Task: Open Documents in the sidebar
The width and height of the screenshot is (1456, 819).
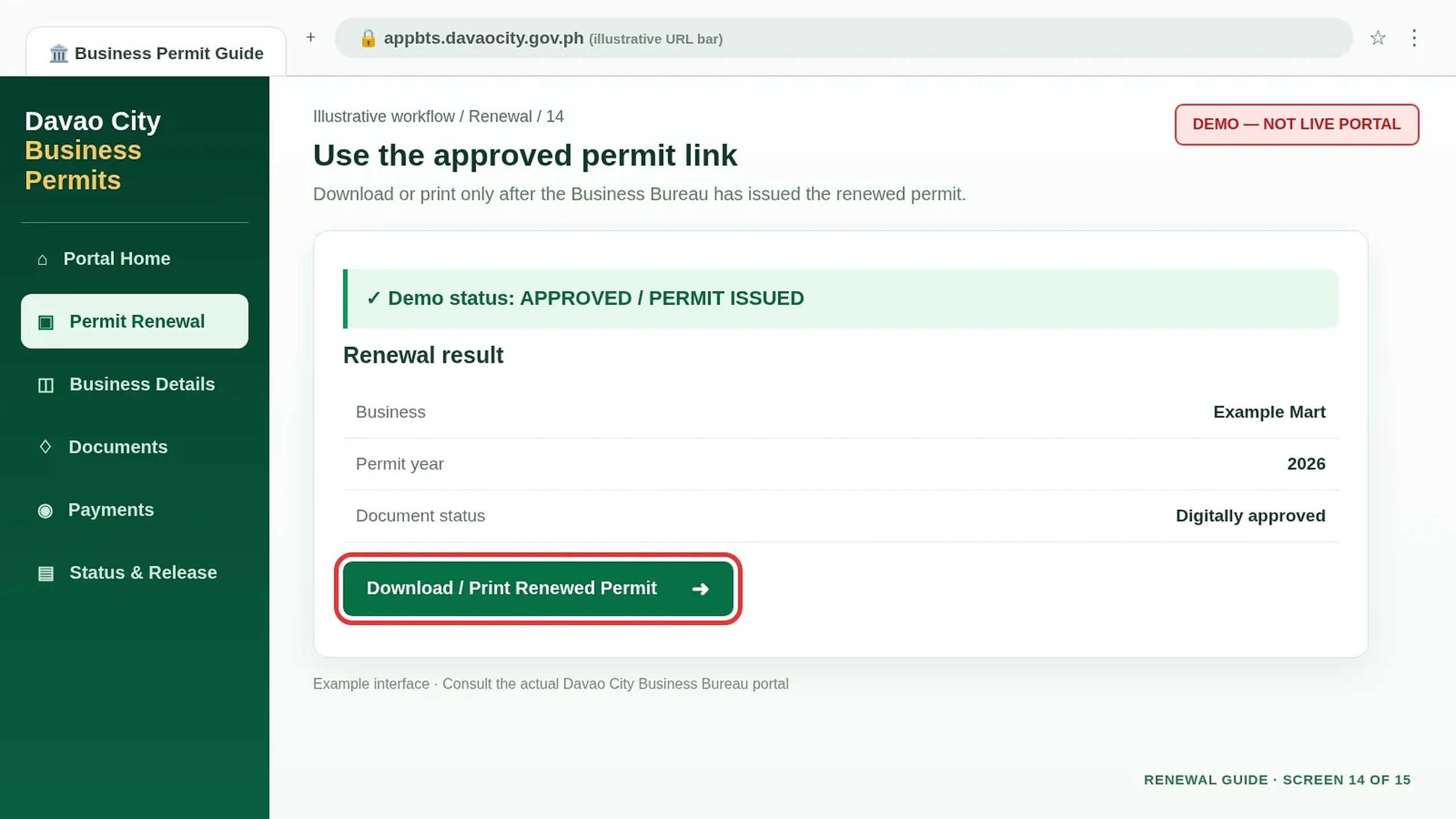Action: point(134,447)
